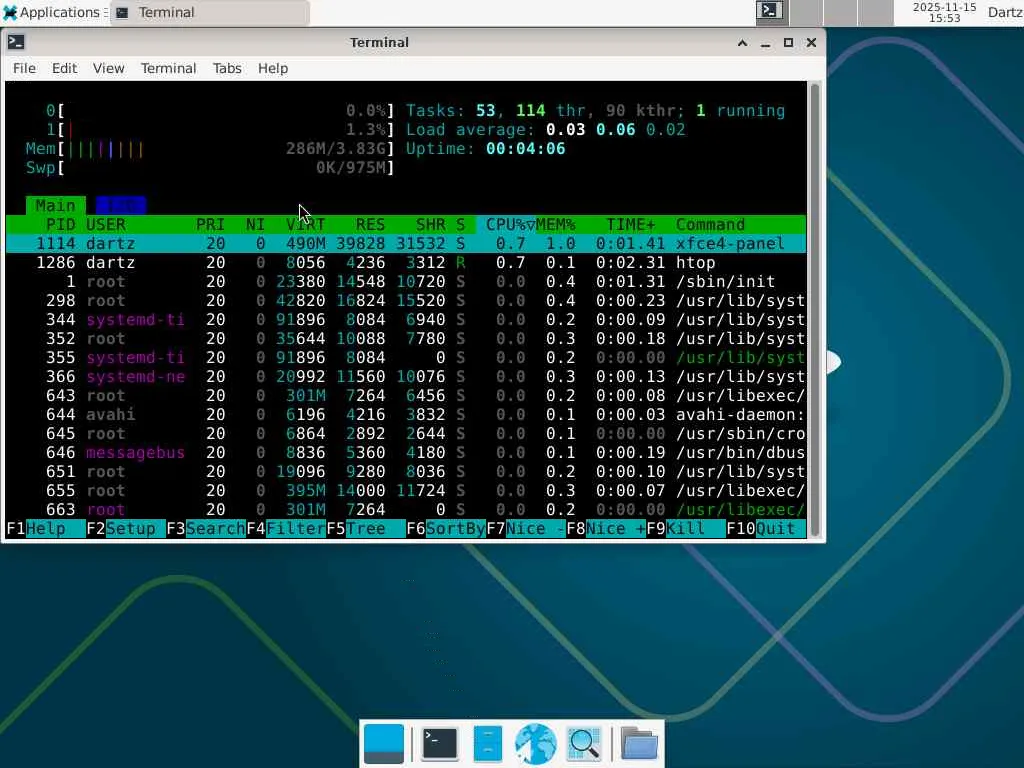Image resolution: width=1024 pixels, height=768 pixels.
Task: Select the first workspace with the terminal thumbnail
Action: pos(772,12)
